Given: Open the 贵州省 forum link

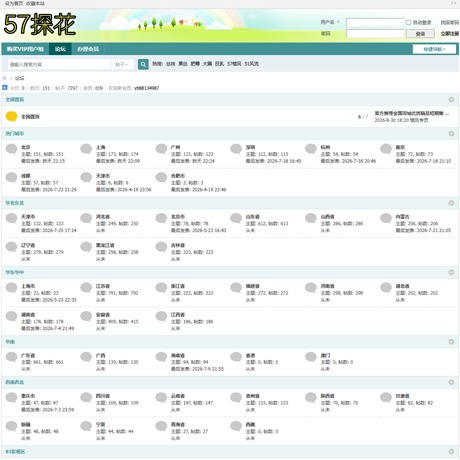Looking at the screenshot, I should (x=253, y=396).
